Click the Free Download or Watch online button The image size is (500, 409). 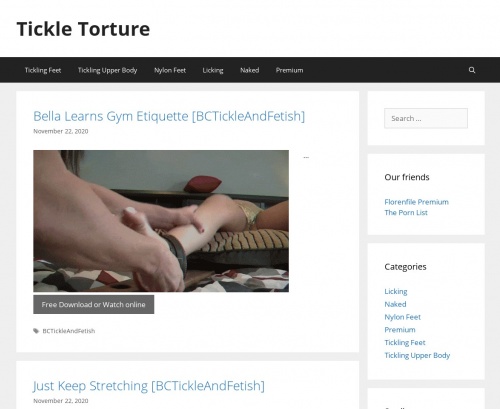tap(94, 304)
